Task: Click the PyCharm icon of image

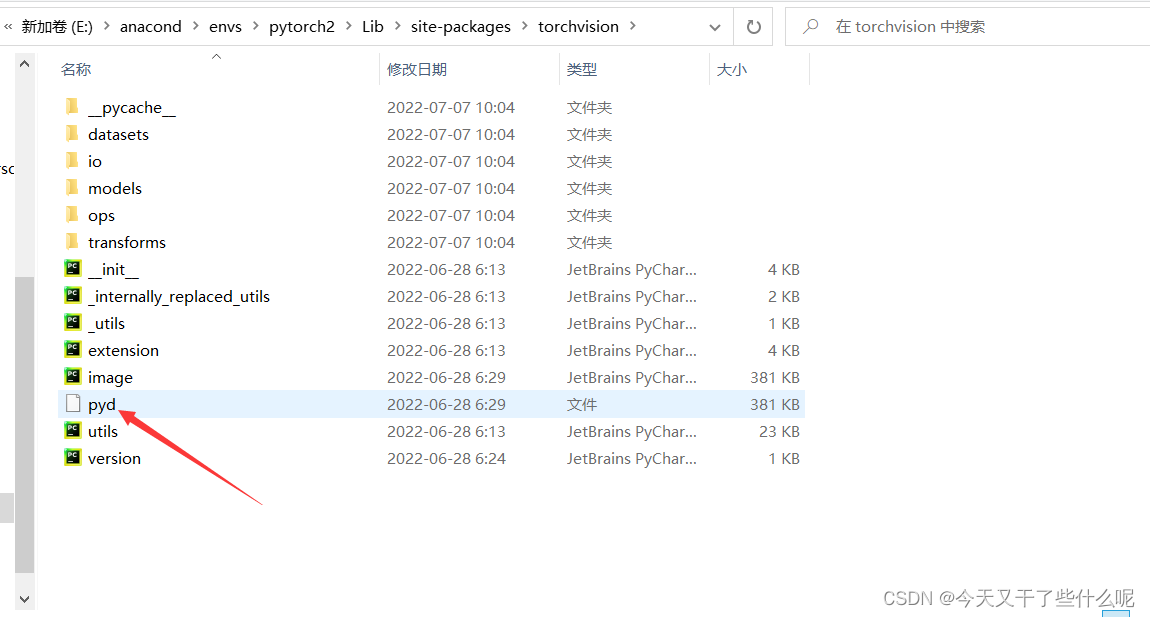Action: 73,377
